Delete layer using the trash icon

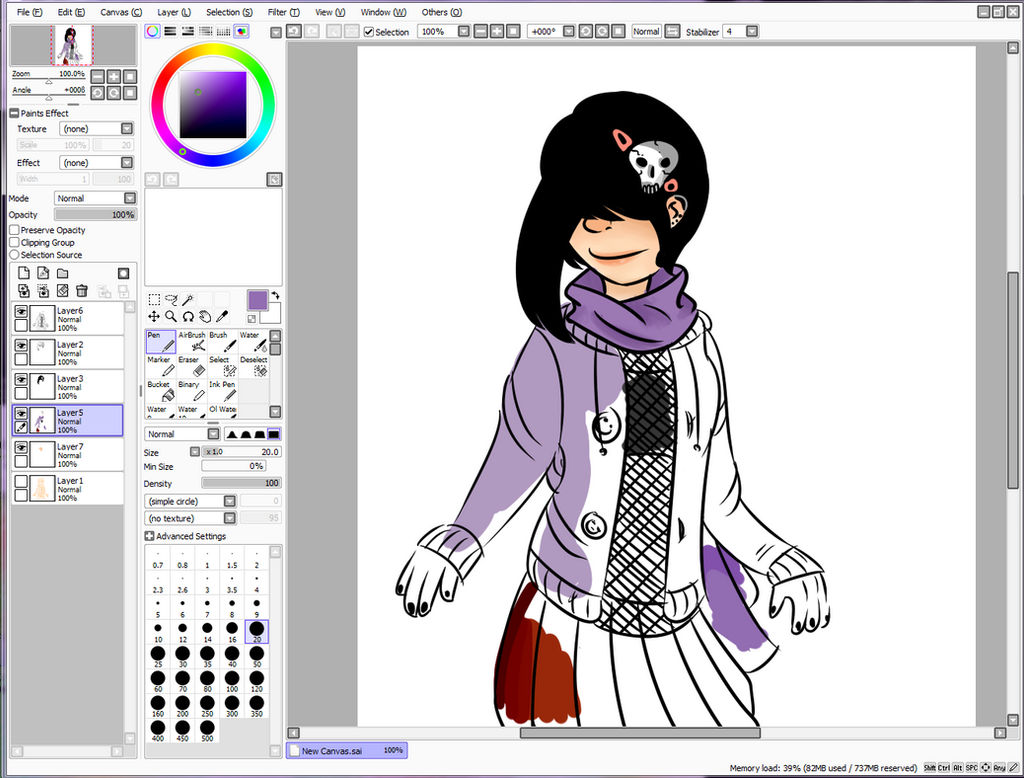click(82, 291)
